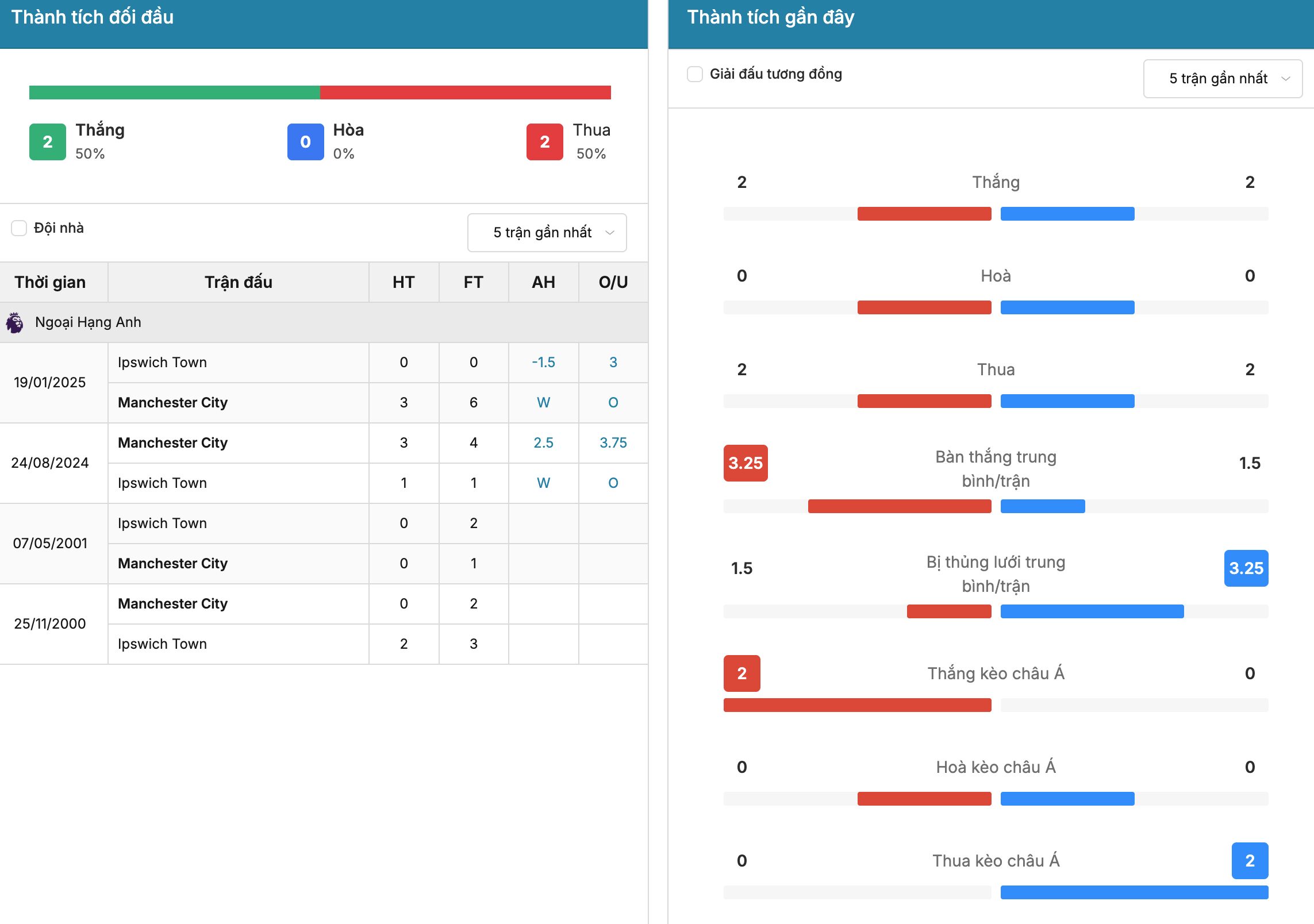Open Manchester City in the 19/01/2025 match
The height and width of the screenshot is (924, 1314).
pyautogui.click(x=172, y=403)
